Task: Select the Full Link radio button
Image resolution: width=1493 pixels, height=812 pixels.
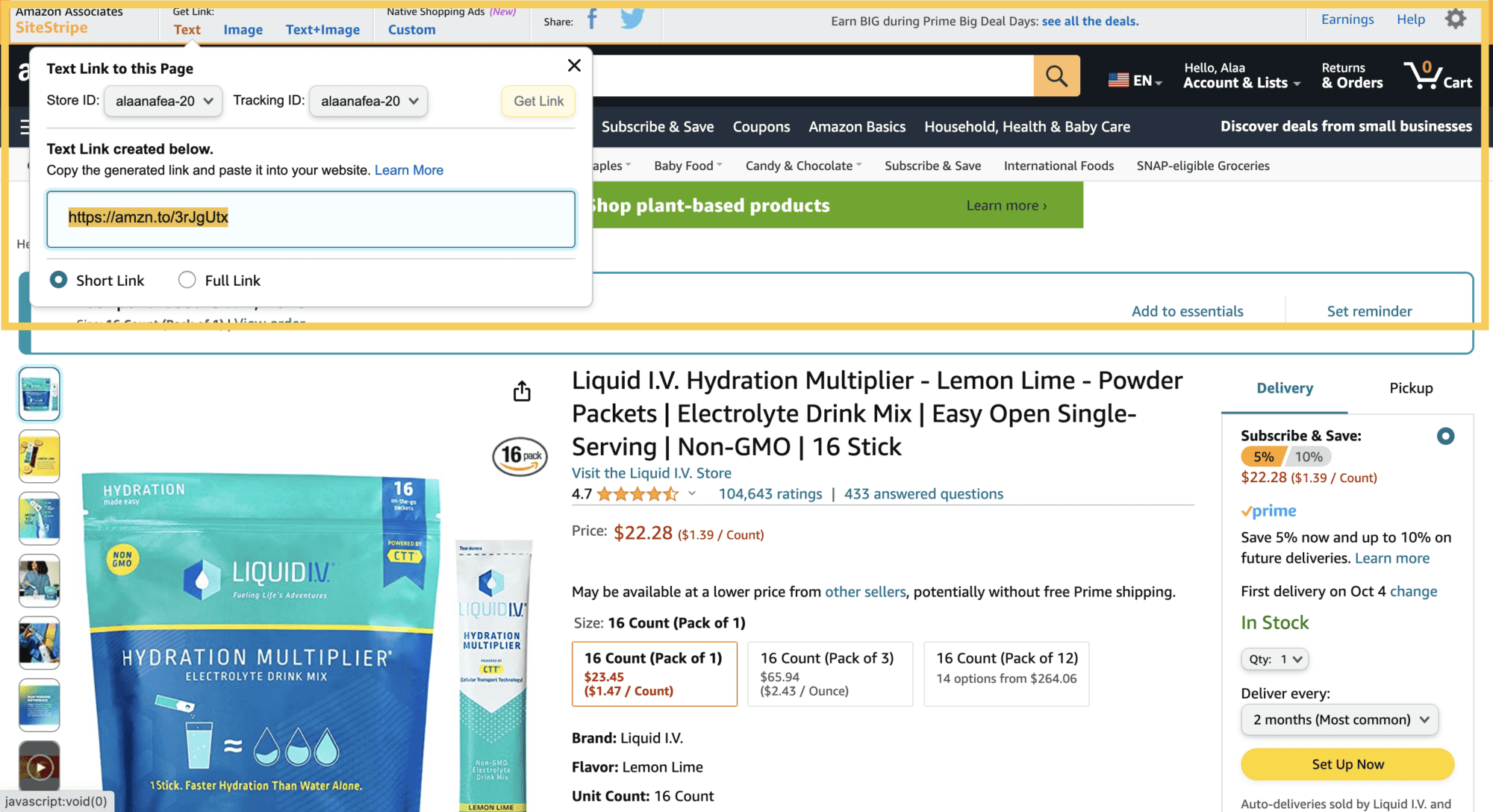Action: pos(187,280)
